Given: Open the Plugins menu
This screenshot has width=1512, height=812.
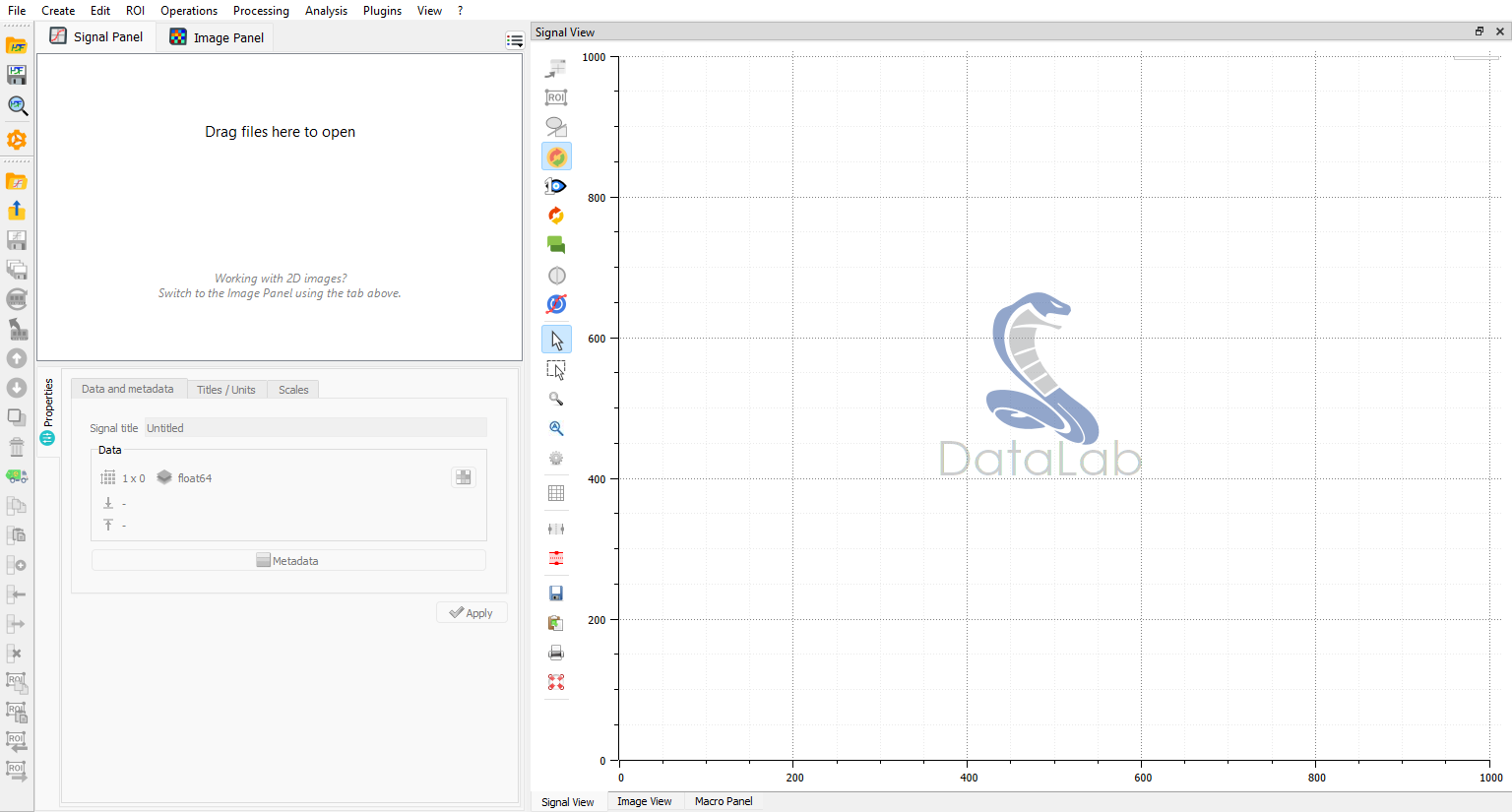Looking at the screenshot, I should point(382,11).
